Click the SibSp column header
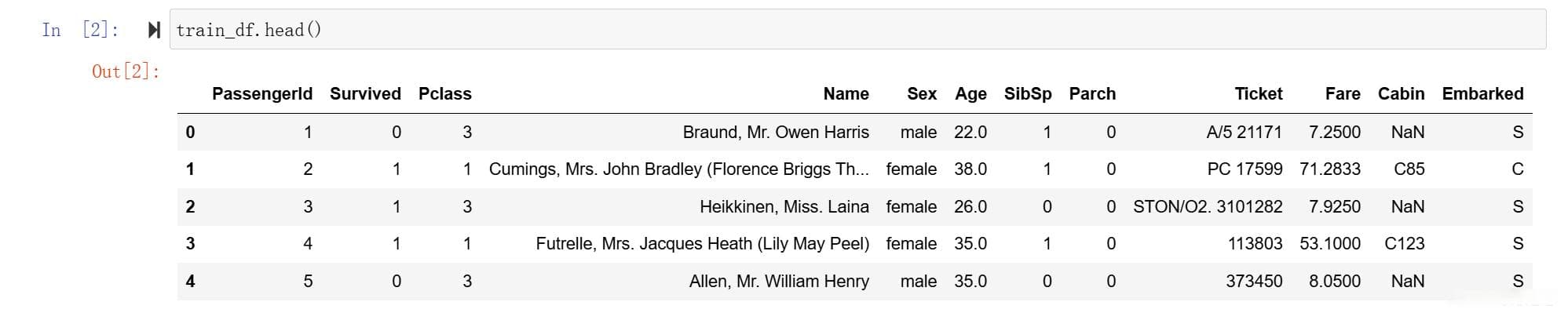1568x313 pixels. pyautogui.click(x=1028, y=94)
